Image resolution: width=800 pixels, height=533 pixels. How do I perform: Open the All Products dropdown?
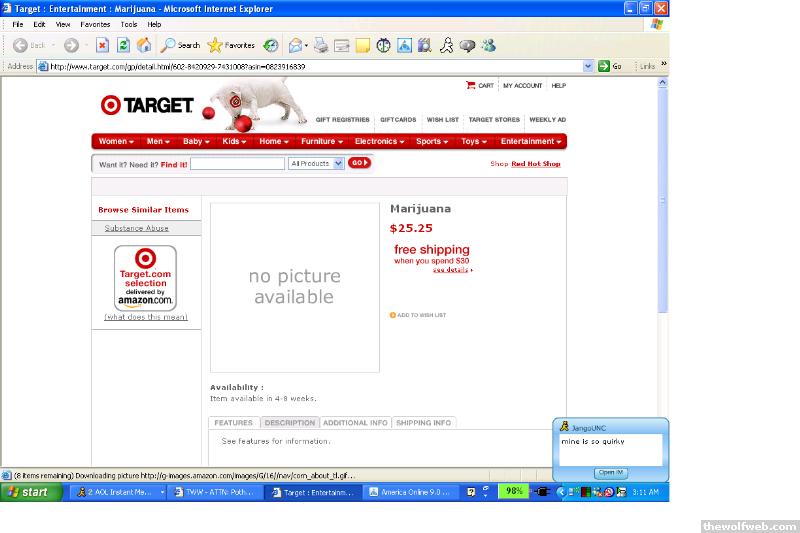[316, 163]
